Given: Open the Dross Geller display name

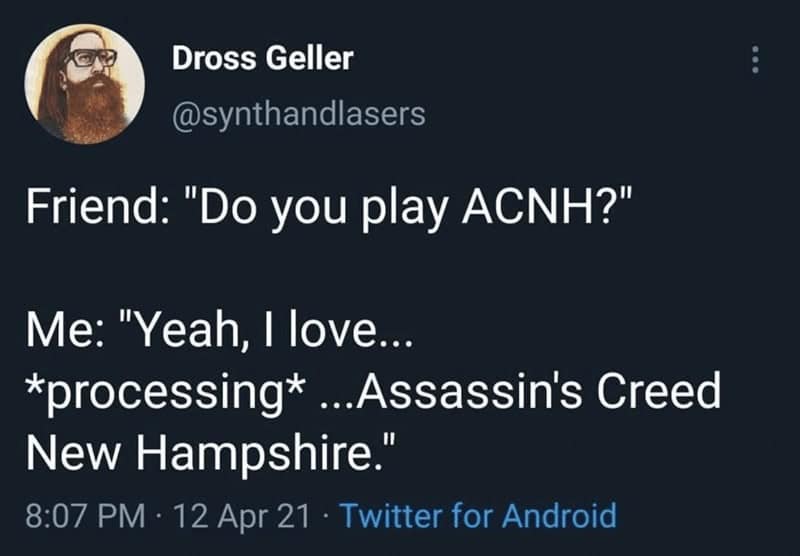Looking at the screenshot, I should [263, 59].
